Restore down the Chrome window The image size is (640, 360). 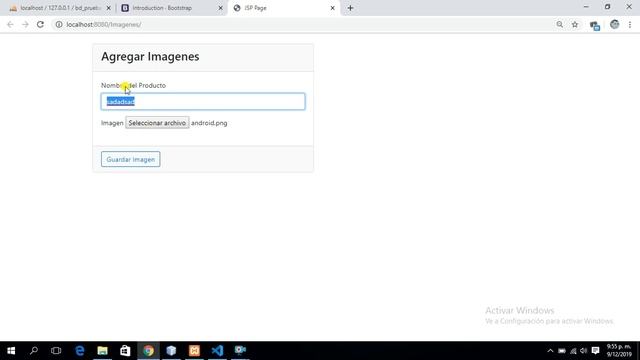pyautogui.click(x=607, y=7)
